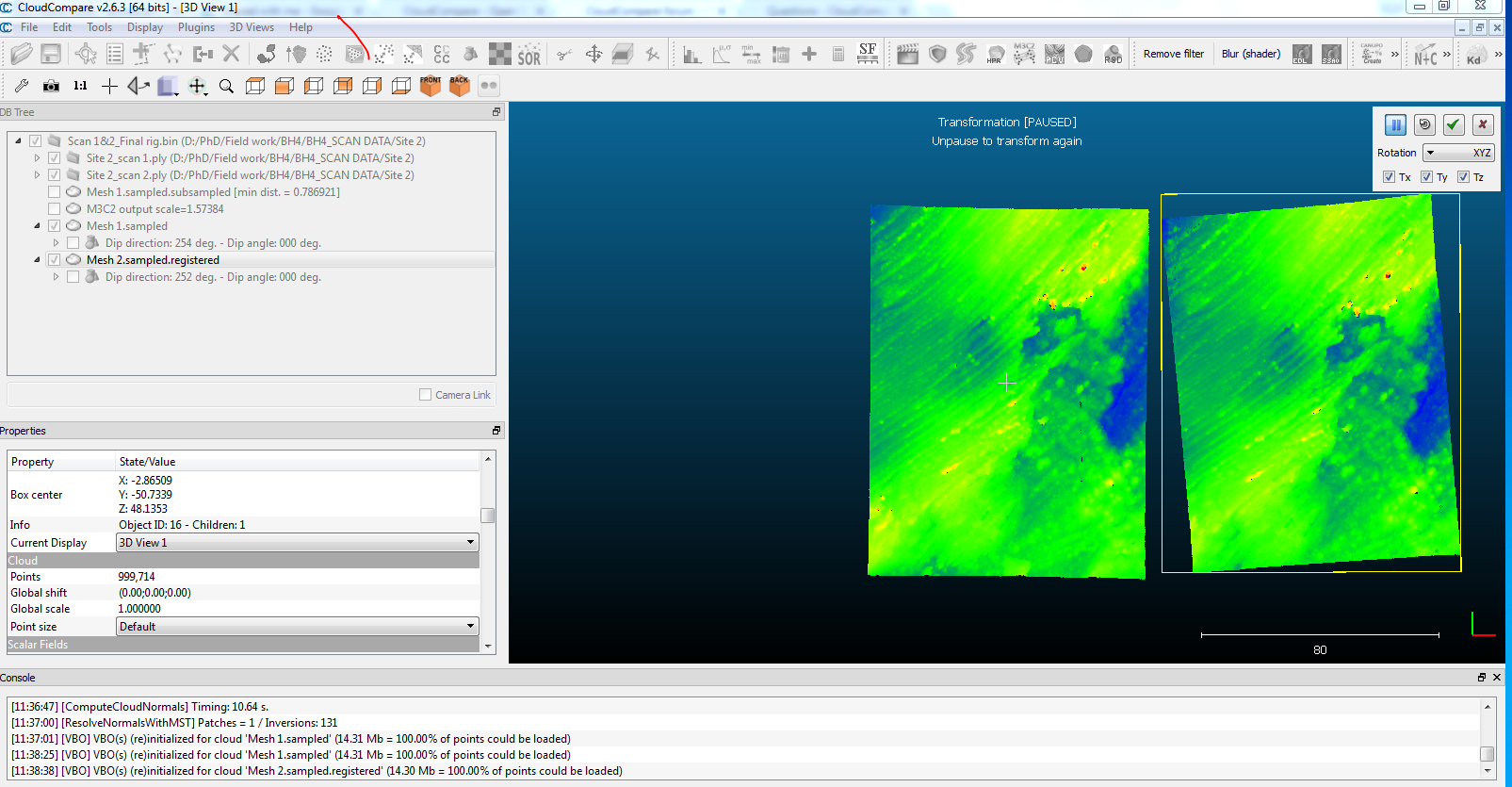1512x787 pixels.
Task: Open the Current Display 3D View 1 dropdown
Action: tap(297, 543)
